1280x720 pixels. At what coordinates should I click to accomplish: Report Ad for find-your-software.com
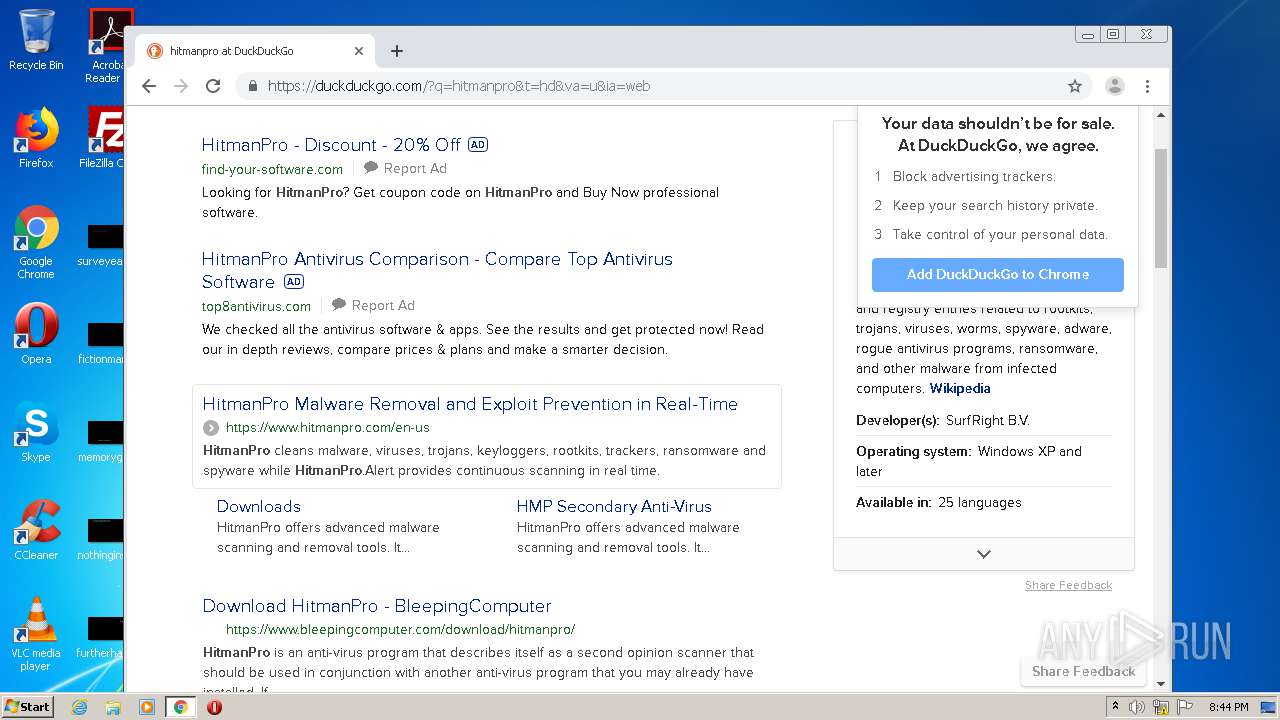pyautogui.click(x=406, y=168)
